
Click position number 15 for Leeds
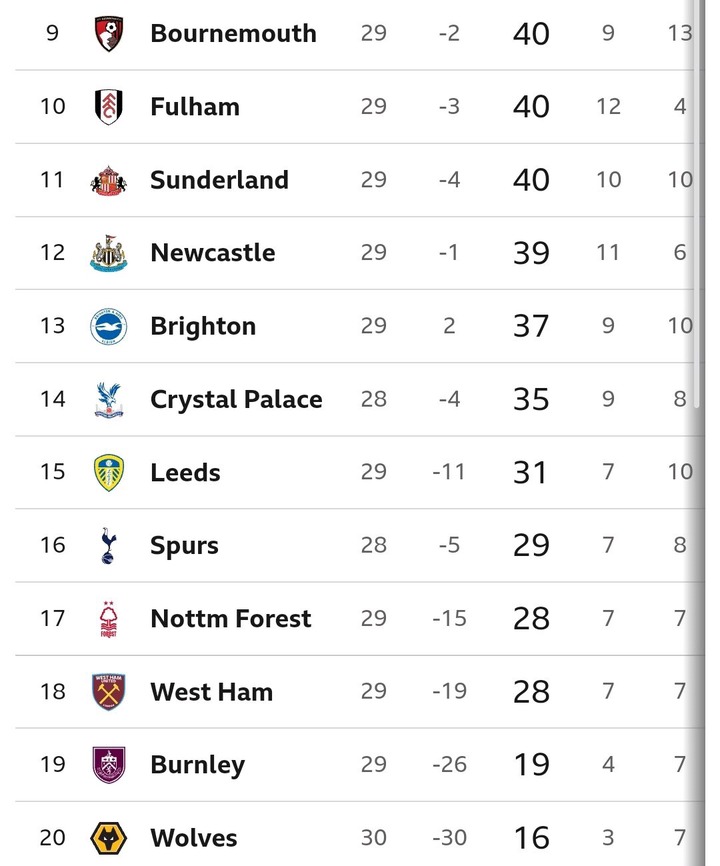pos(52,472)
